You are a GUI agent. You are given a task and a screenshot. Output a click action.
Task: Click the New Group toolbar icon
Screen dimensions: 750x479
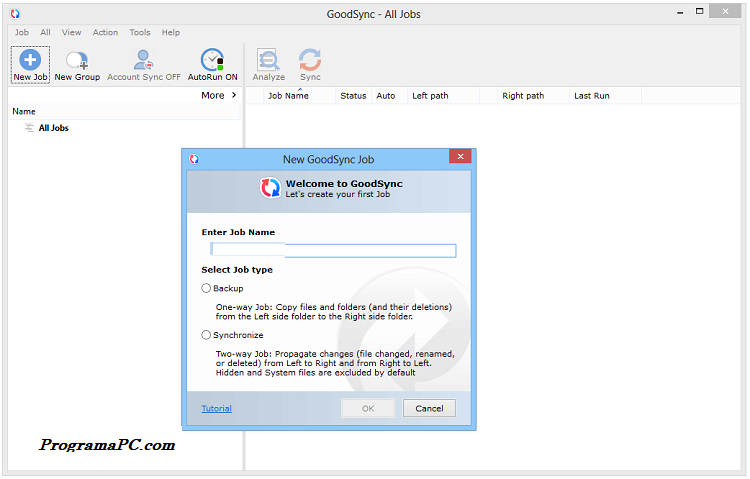(77, 60)
